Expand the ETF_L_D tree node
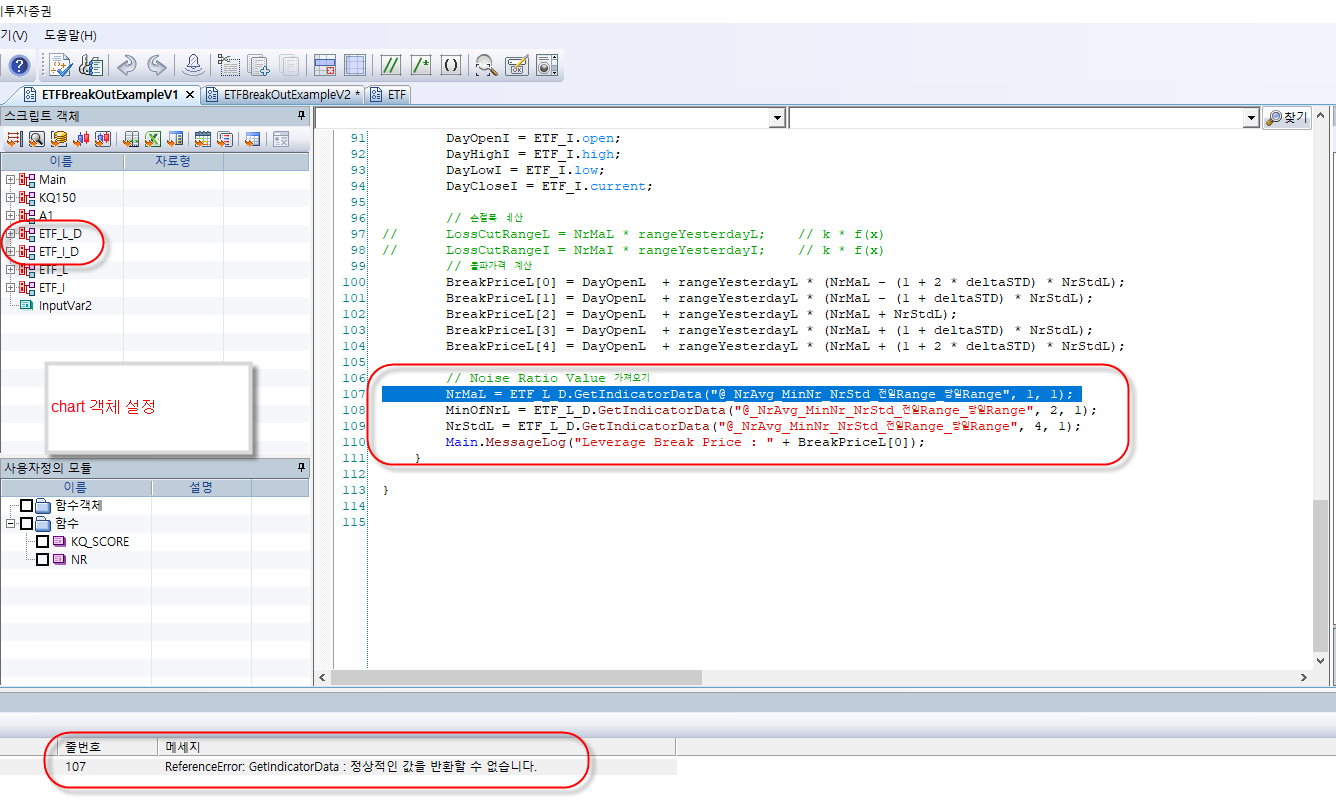Viewport: 1336px width, 809px height. tap(10, 234)
